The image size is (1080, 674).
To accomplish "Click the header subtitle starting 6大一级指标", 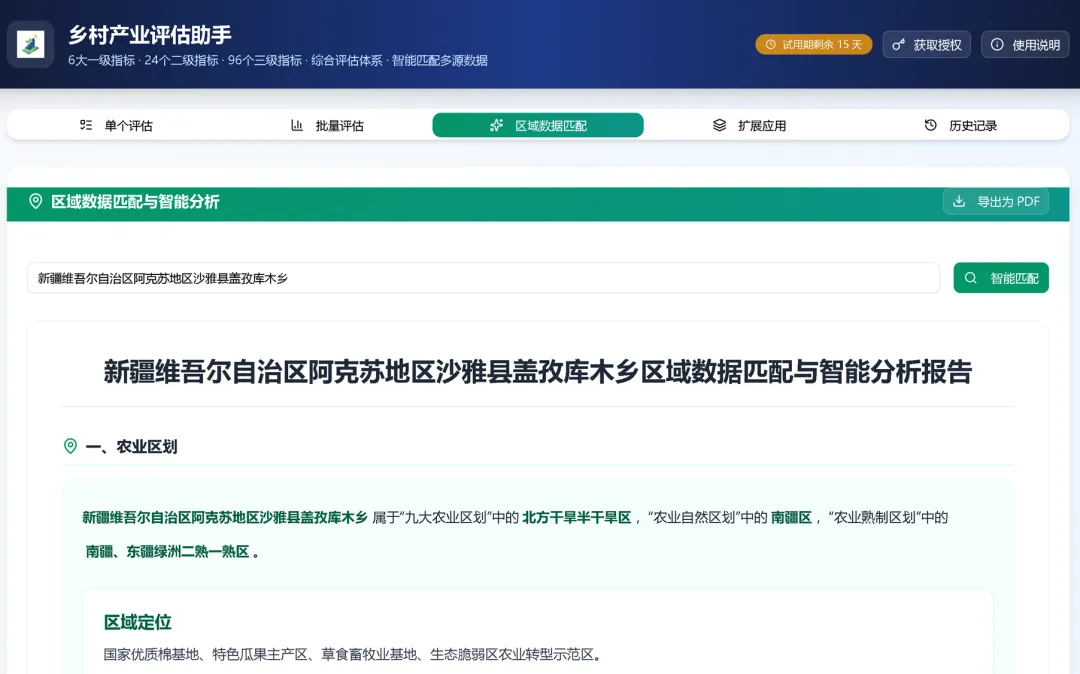I will coord(278,61).
